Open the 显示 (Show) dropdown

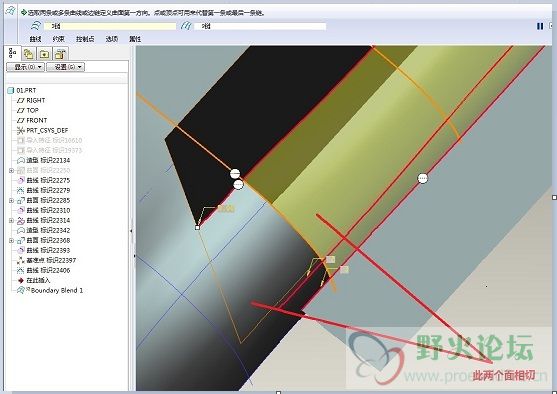[x=25, y=67]
